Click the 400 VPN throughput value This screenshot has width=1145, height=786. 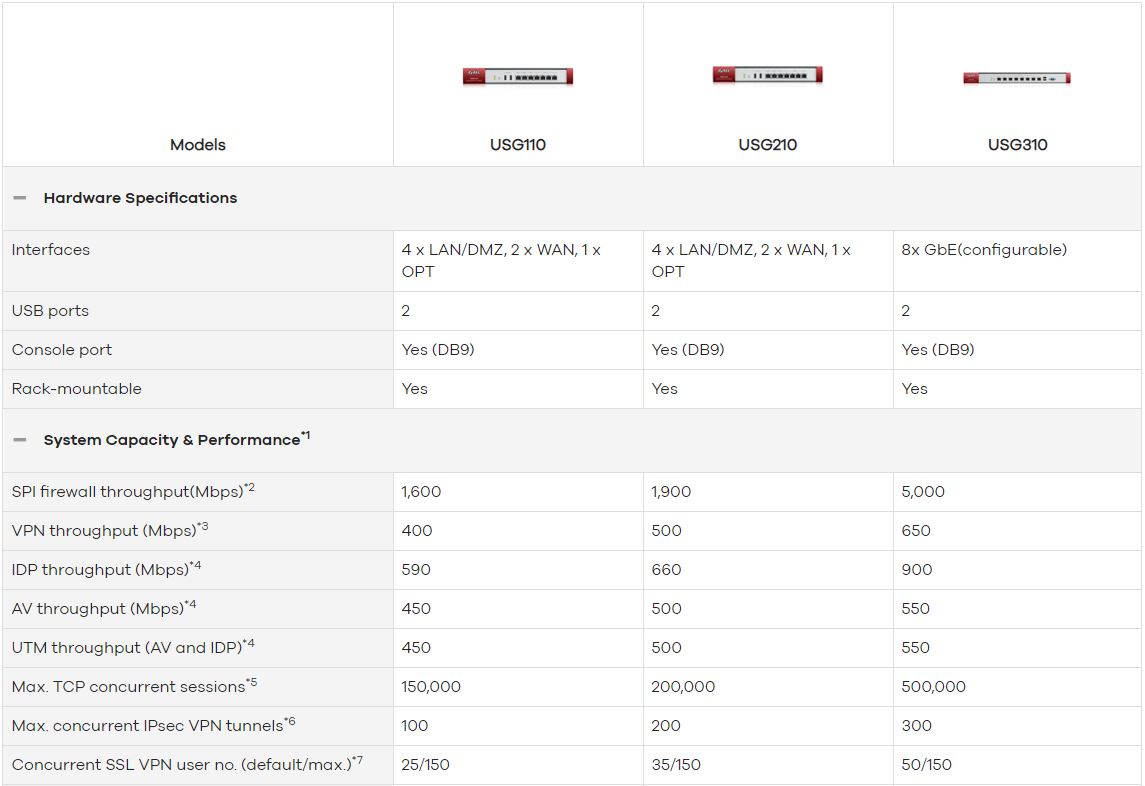[416, 530]
